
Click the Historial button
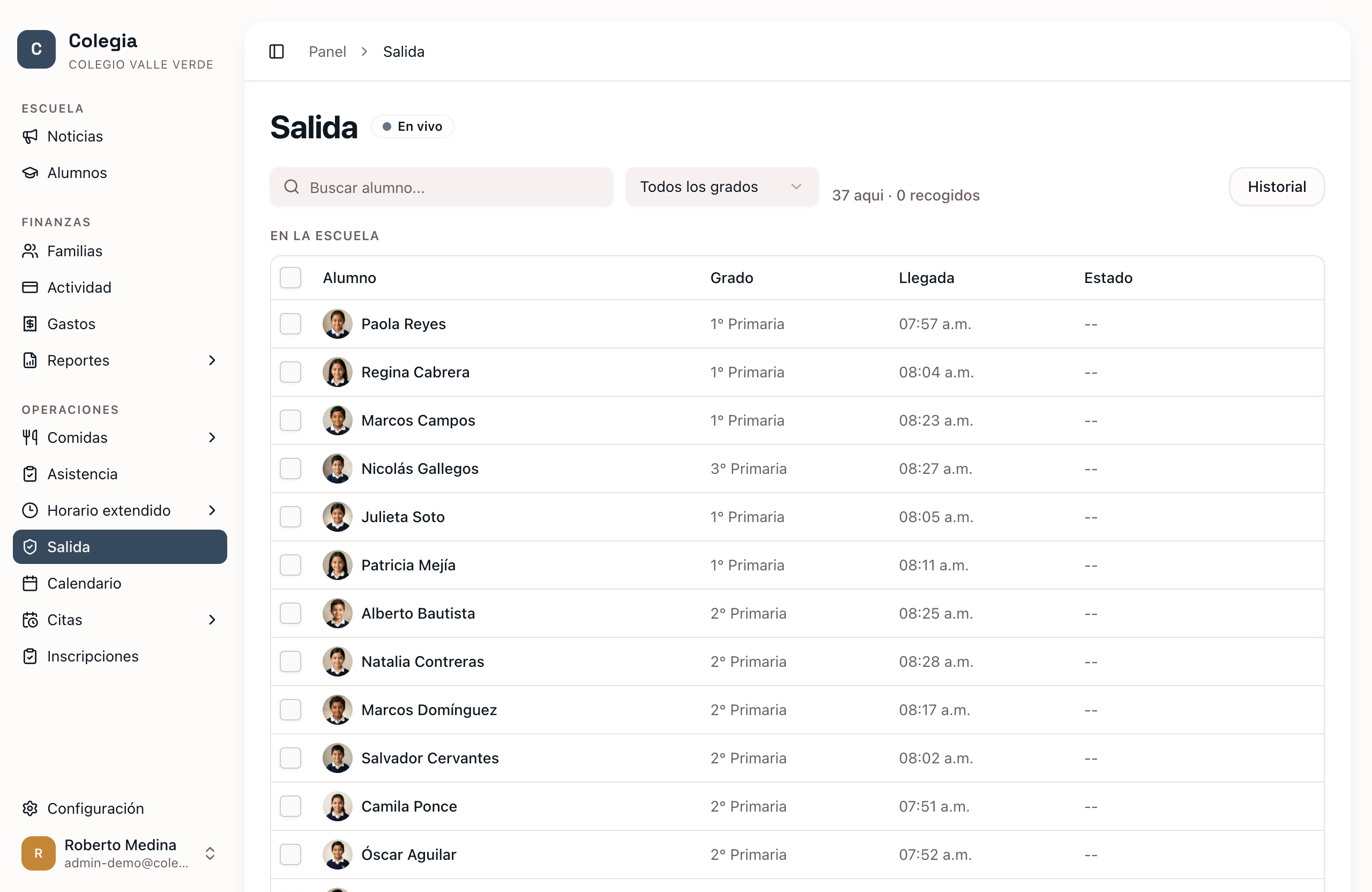point(1276,187)
